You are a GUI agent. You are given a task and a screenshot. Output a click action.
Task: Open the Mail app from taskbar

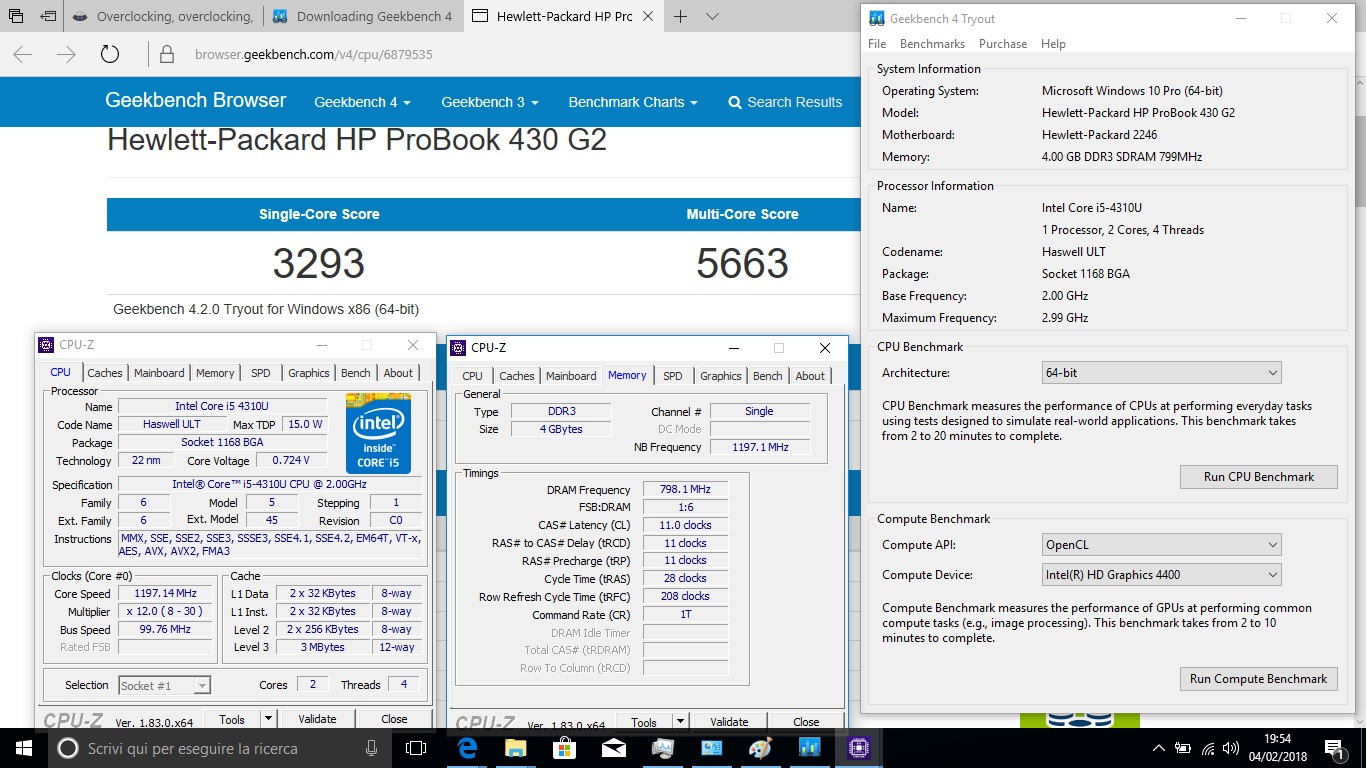tap(614, 747)
